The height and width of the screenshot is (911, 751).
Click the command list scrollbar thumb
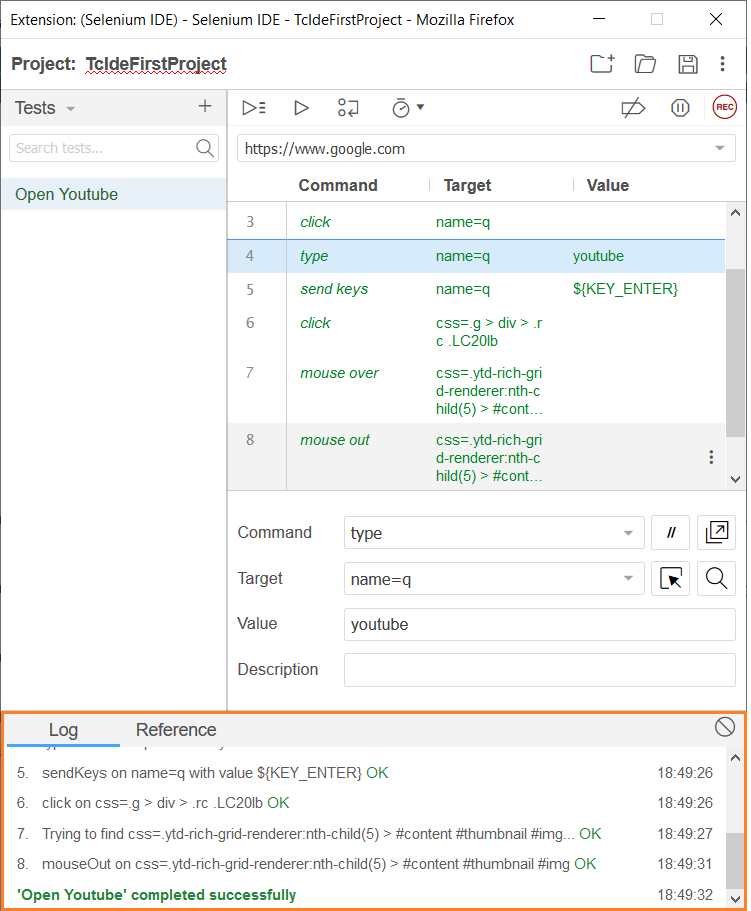(x=735, y=352)
